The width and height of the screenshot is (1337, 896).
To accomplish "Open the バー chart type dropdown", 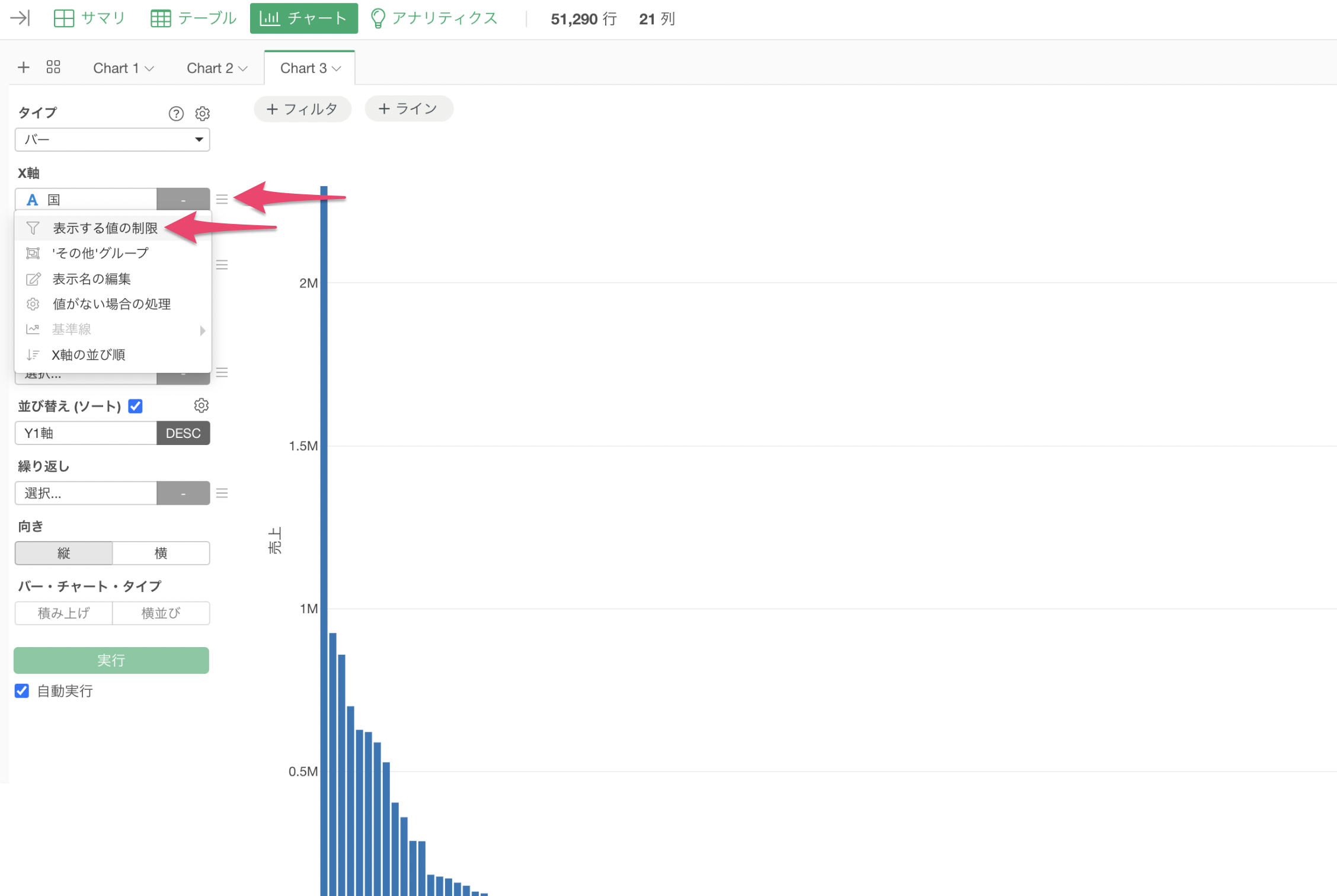I will tap(112, 140).
